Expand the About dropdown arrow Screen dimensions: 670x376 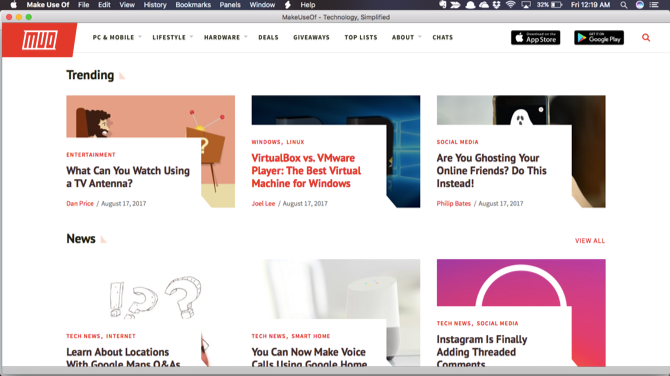[x=420, y=37]
